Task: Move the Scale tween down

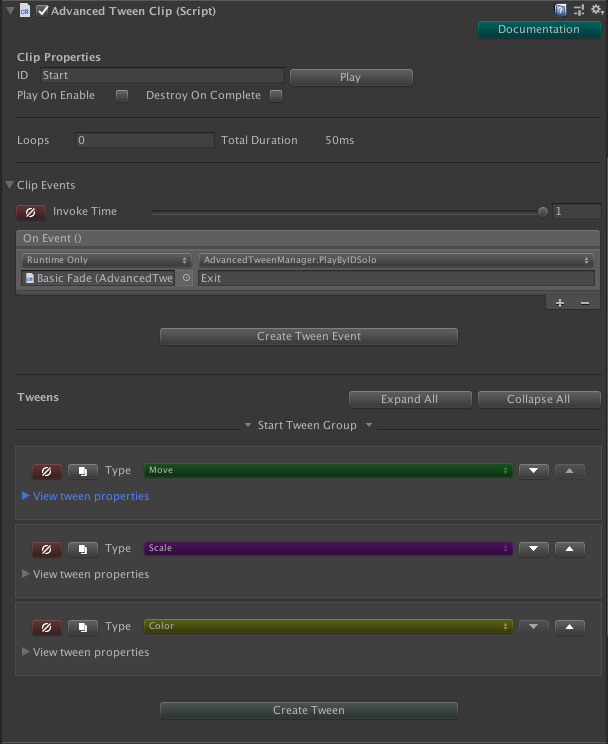Action: point(534,549)
